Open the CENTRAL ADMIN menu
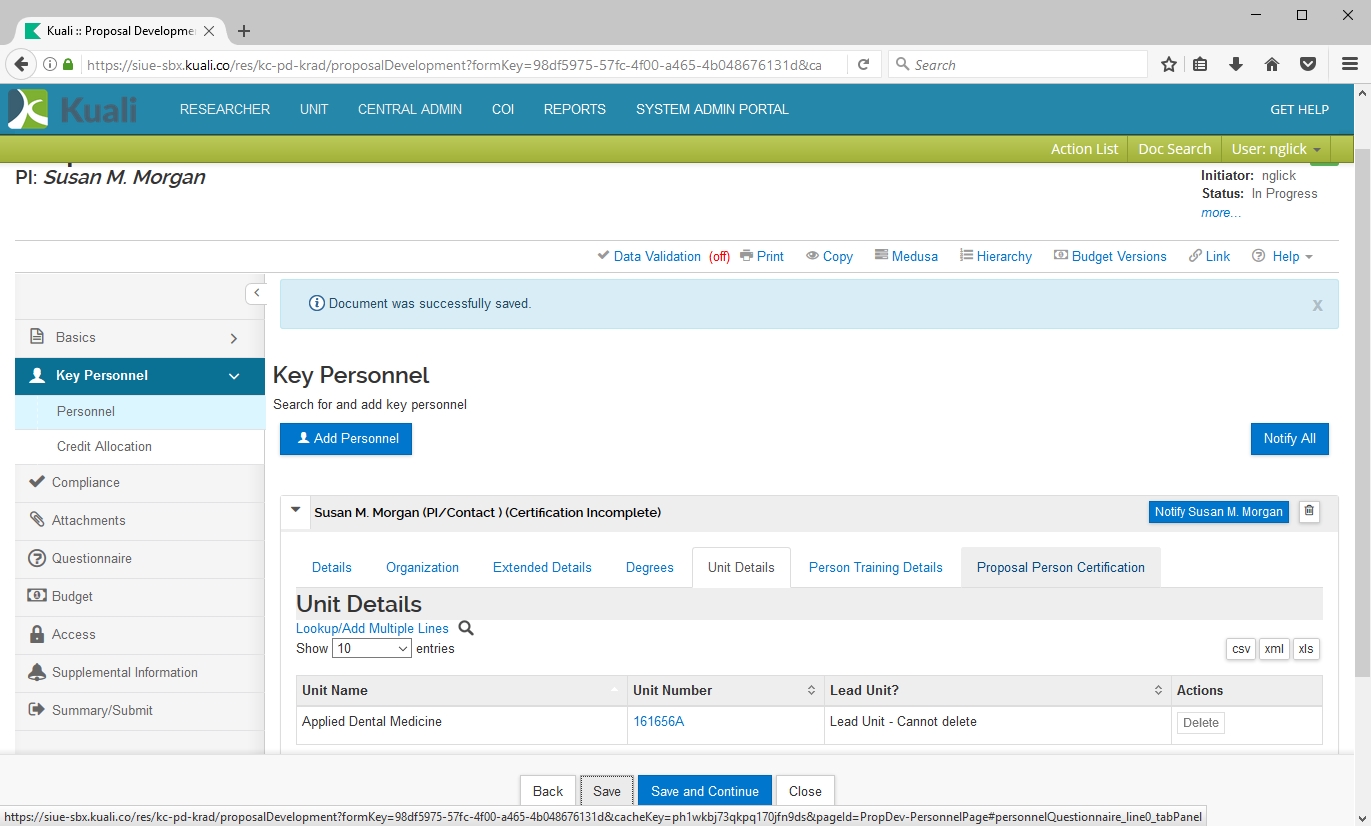The image size is (1371, 826). click(x=409, y=109)
